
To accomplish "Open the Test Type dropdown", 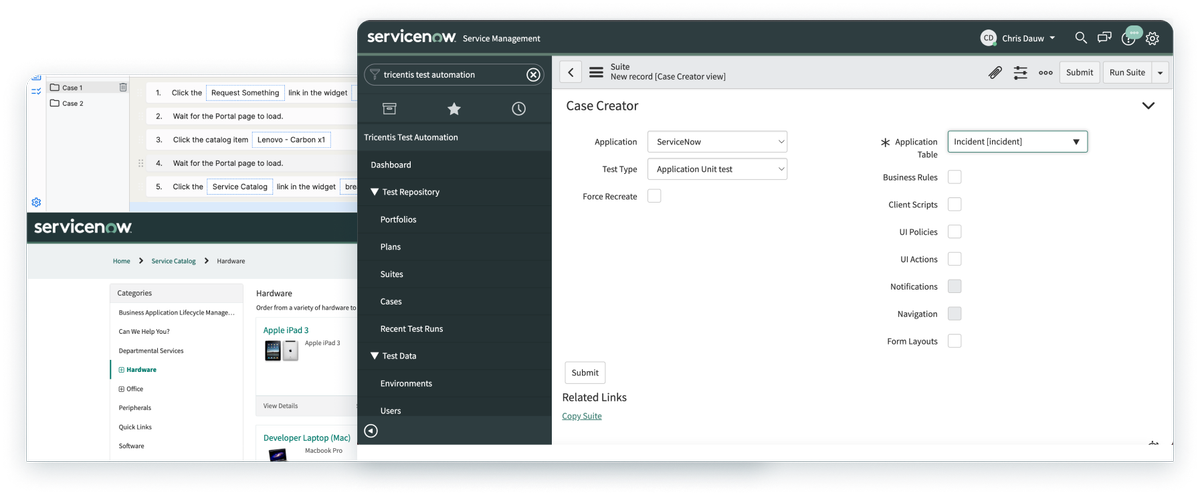I will pos(717,169).
